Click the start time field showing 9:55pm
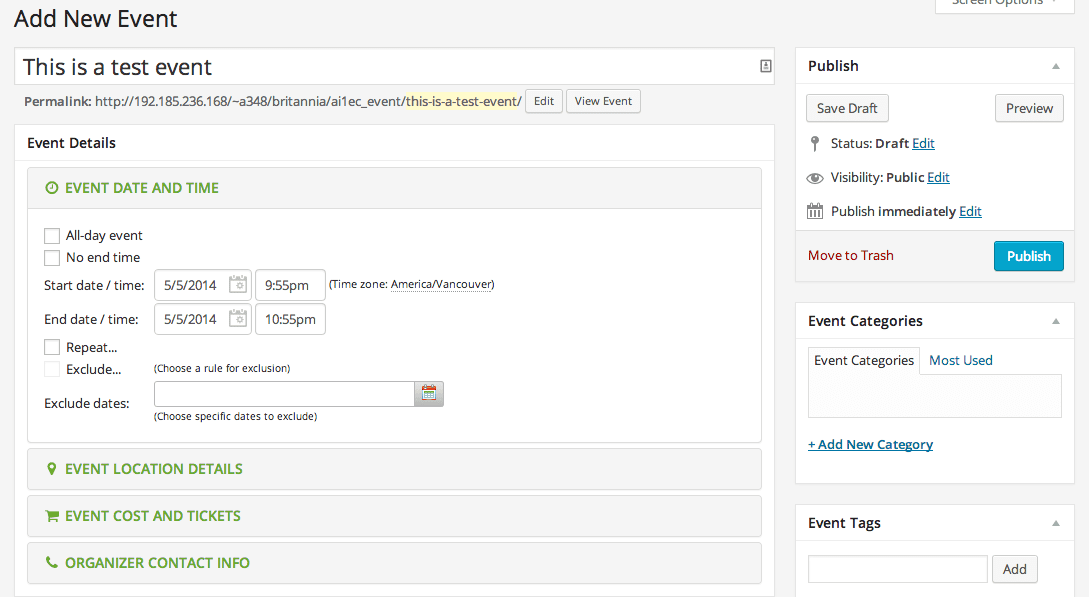The height and width of the screenshot is (597, 1089). 290,285
